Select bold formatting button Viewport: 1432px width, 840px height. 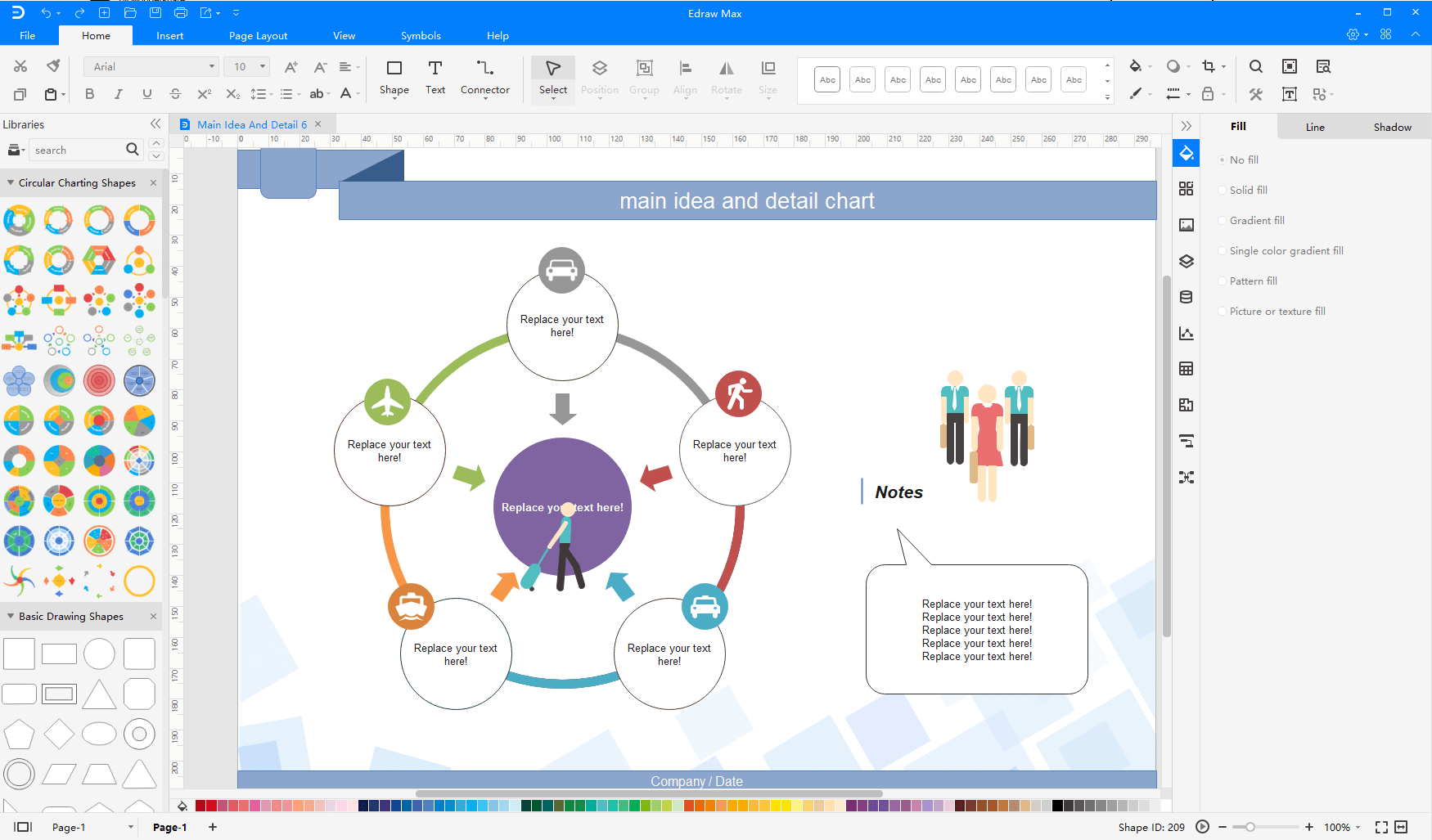tap(89, 94)
